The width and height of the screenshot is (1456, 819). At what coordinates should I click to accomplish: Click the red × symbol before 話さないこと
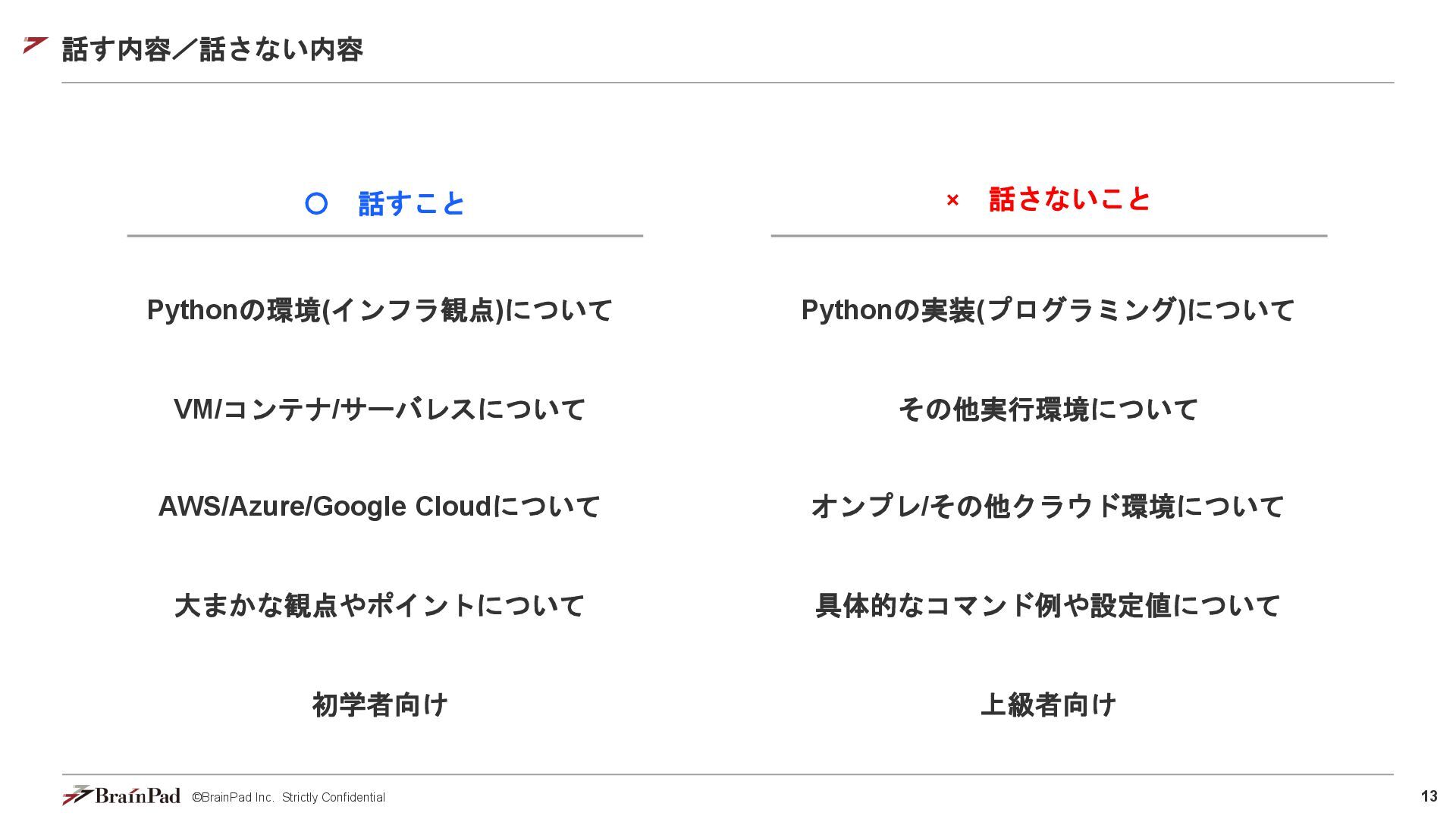pos(952,200)
